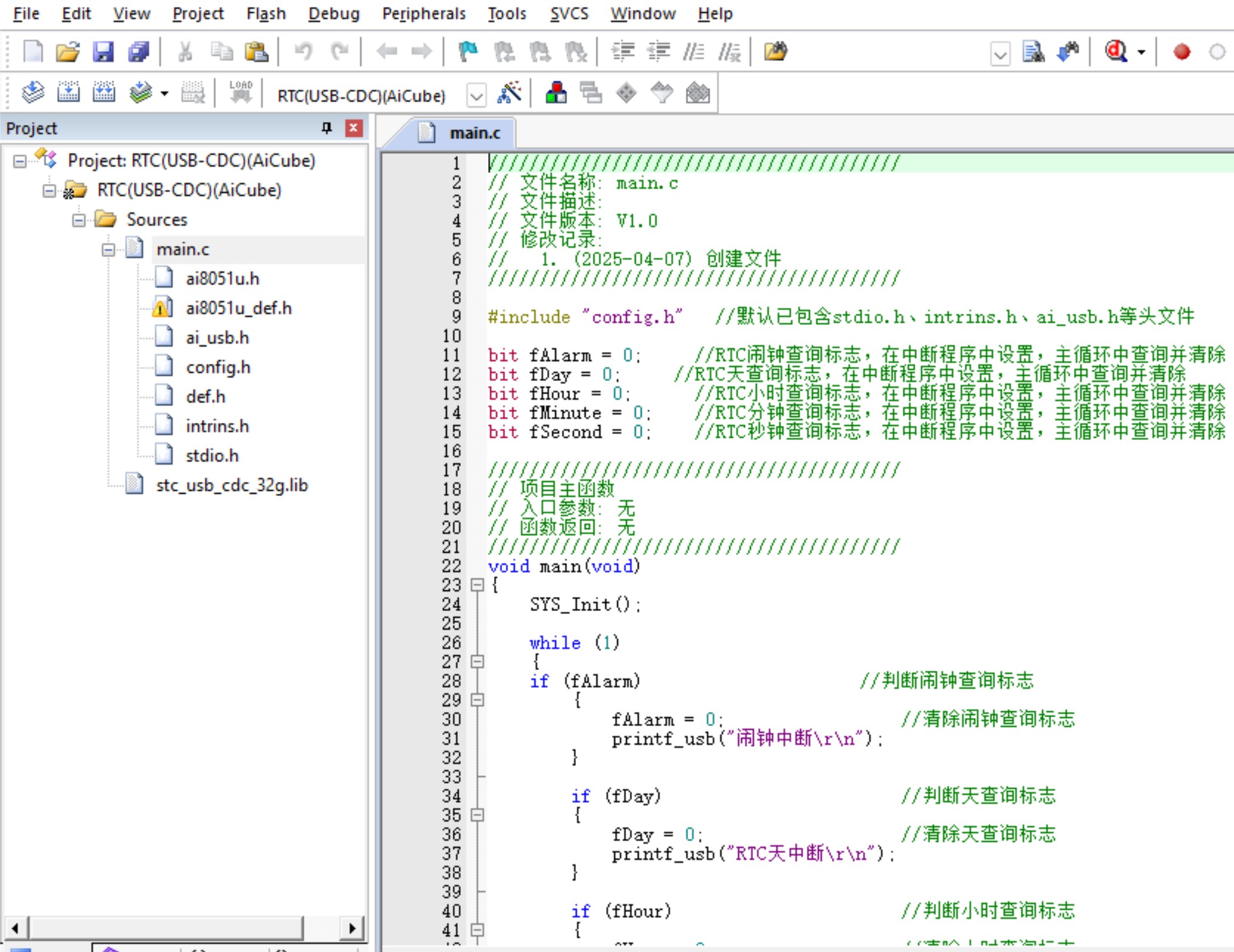Open the Project menu
1234x952 pixels.
198,13
